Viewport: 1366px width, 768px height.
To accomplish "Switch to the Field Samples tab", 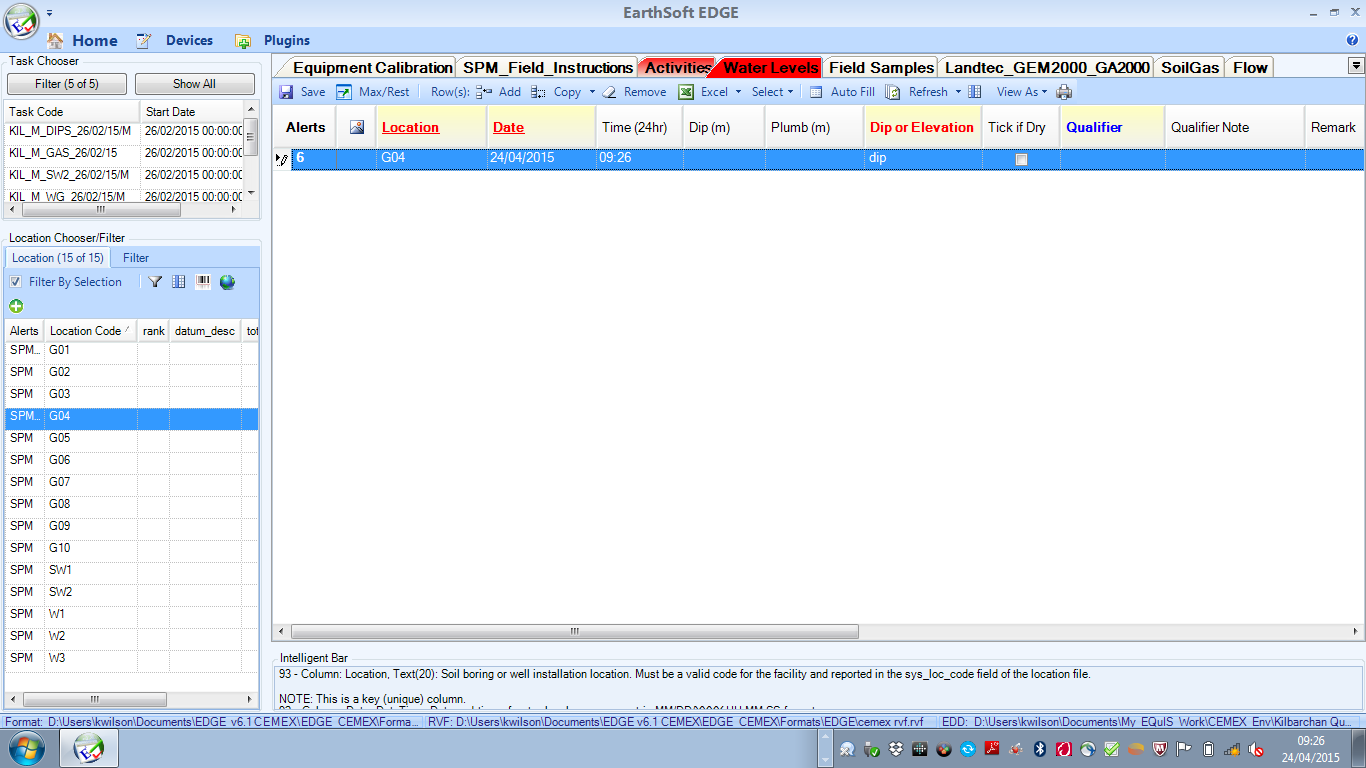I will pos(881,68).
